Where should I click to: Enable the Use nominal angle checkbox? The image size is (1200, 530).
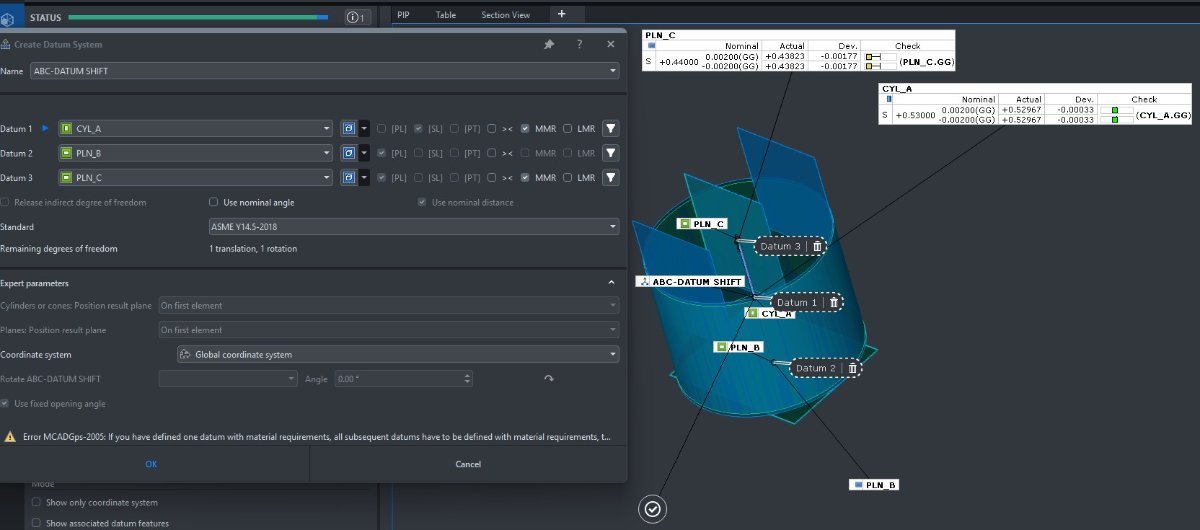[213, 202]
